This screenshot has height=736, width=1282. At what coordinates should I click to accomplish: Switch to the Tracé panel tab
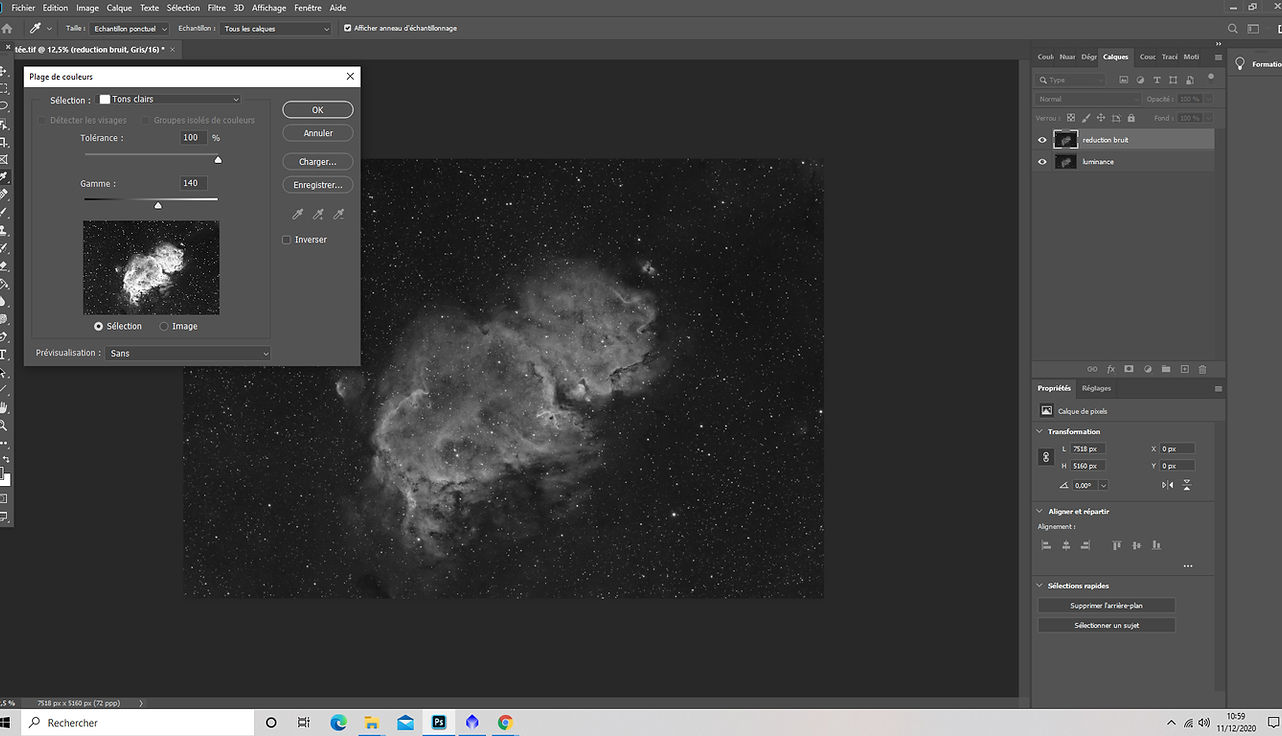pyautogui.click(x=1169, y=57)
